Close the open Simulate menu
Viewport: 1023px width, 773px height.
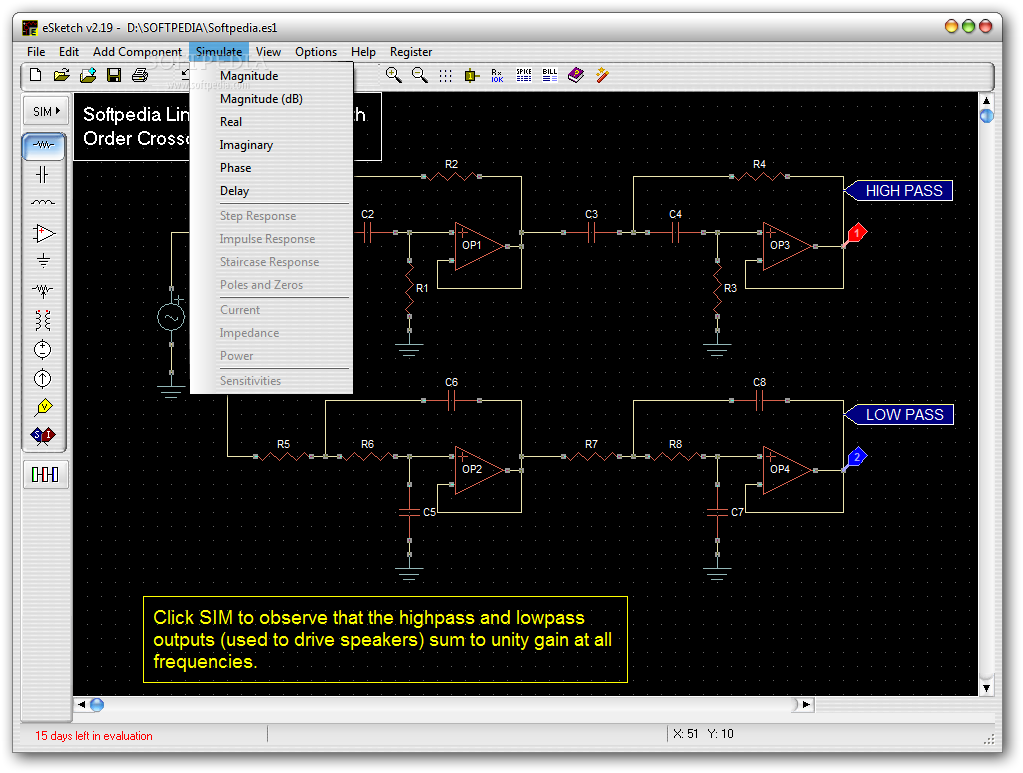(219, 52)
